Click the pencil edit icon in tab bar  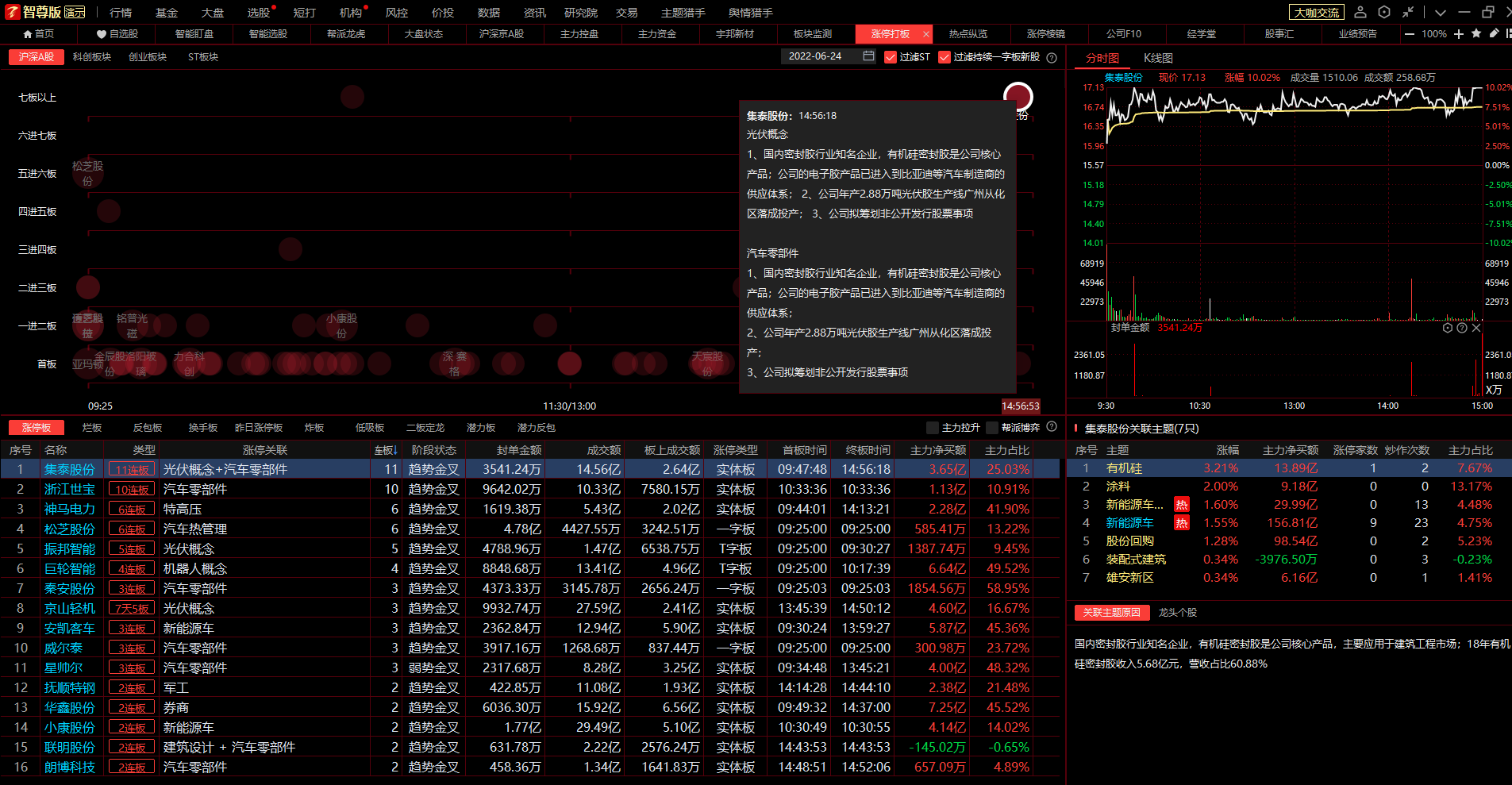(1494, 33)
